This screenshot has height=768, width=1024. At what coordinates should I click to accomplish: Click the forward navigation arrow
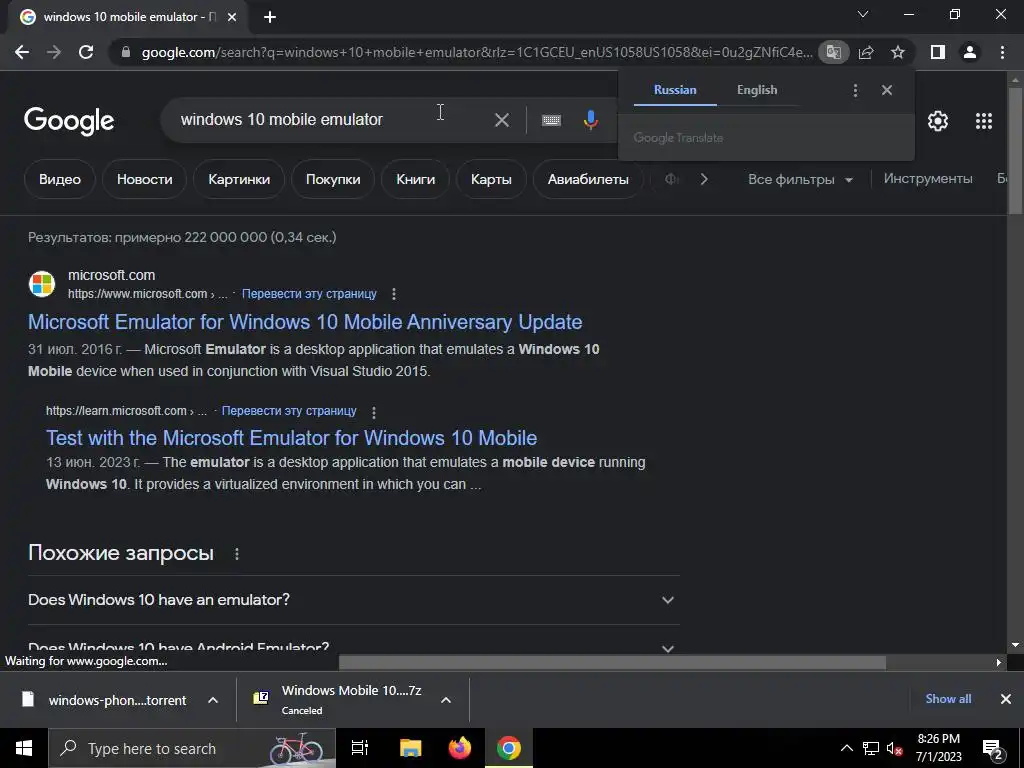(x=54, y=52)
